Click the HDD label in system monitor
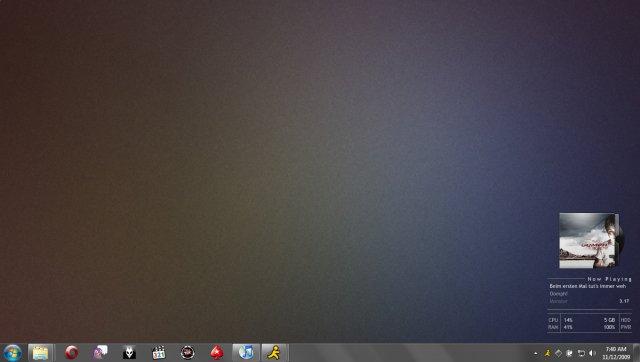 tap(626, 320)
